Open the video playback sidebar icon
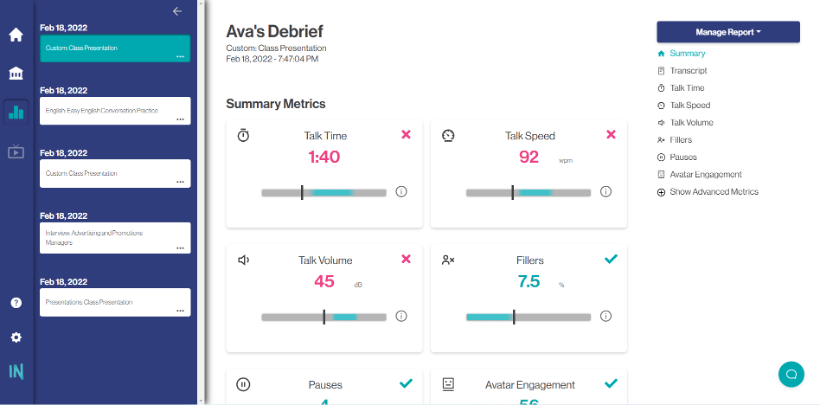820x406 pixels. click(16, 152)
